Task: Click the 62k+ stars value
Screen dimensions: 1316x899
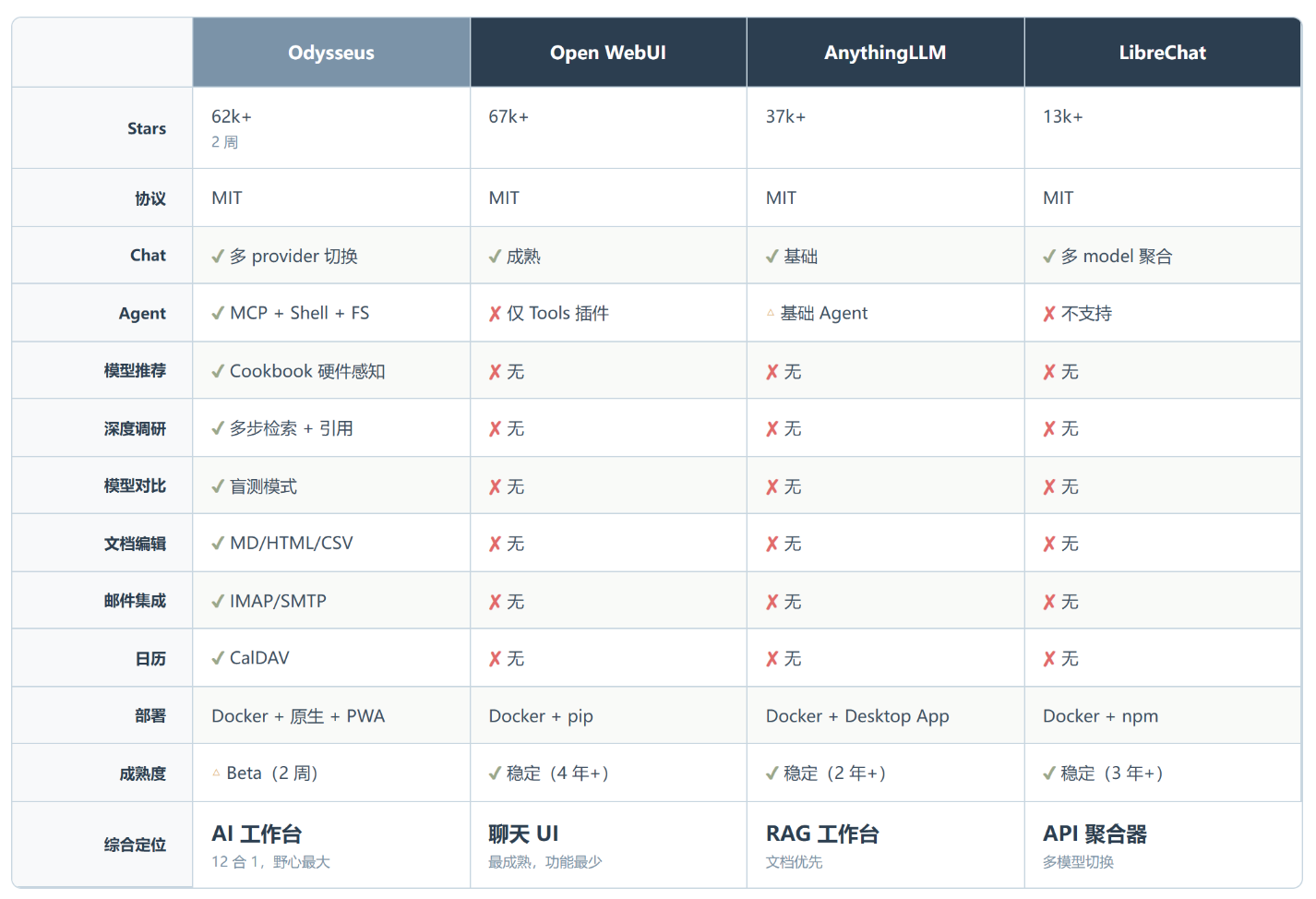Action: coord(232,116)
